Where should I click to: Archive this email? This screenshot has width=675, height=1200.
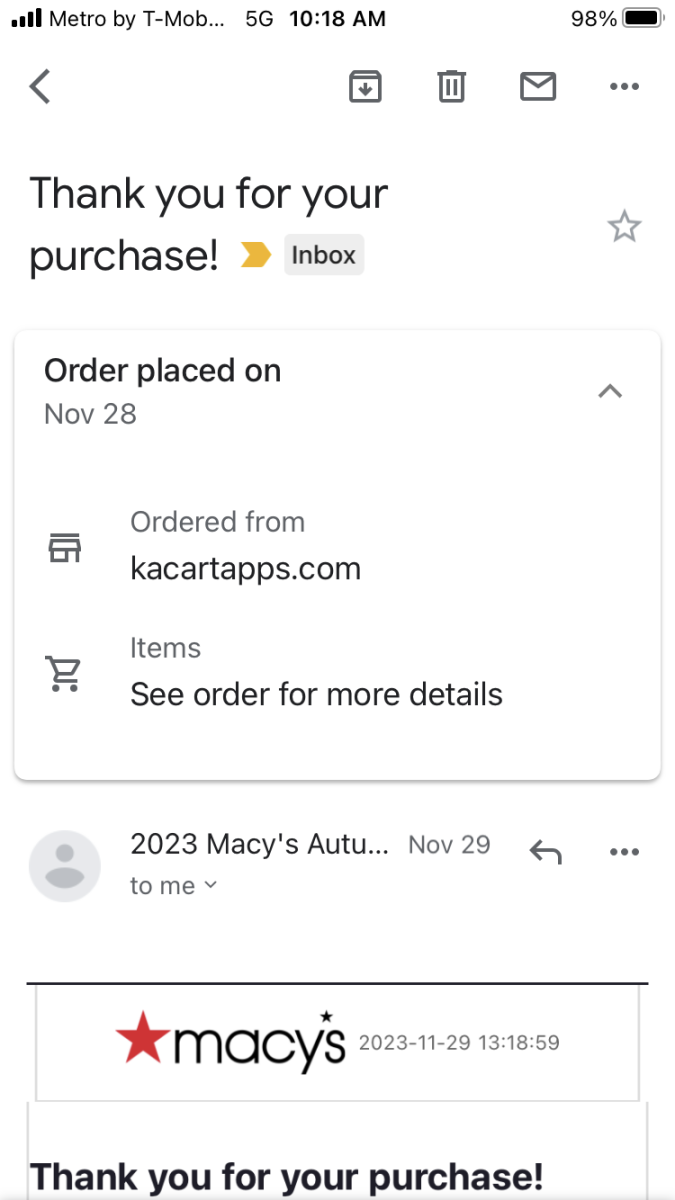(366, 87)
